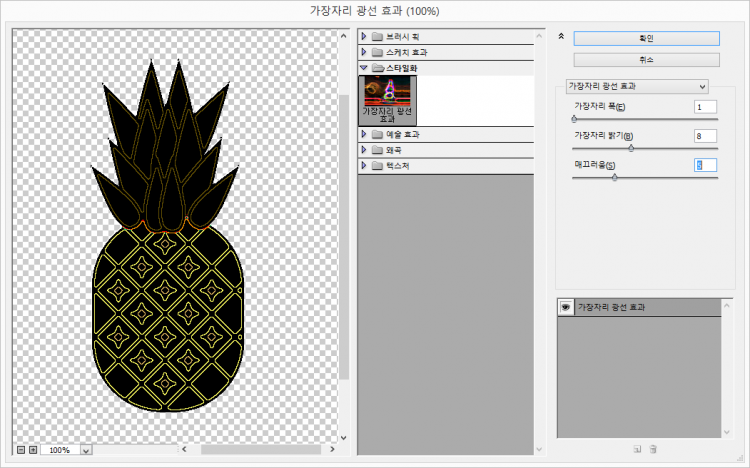Expand the 스케치 효과 filter folder

pos(364,52)
